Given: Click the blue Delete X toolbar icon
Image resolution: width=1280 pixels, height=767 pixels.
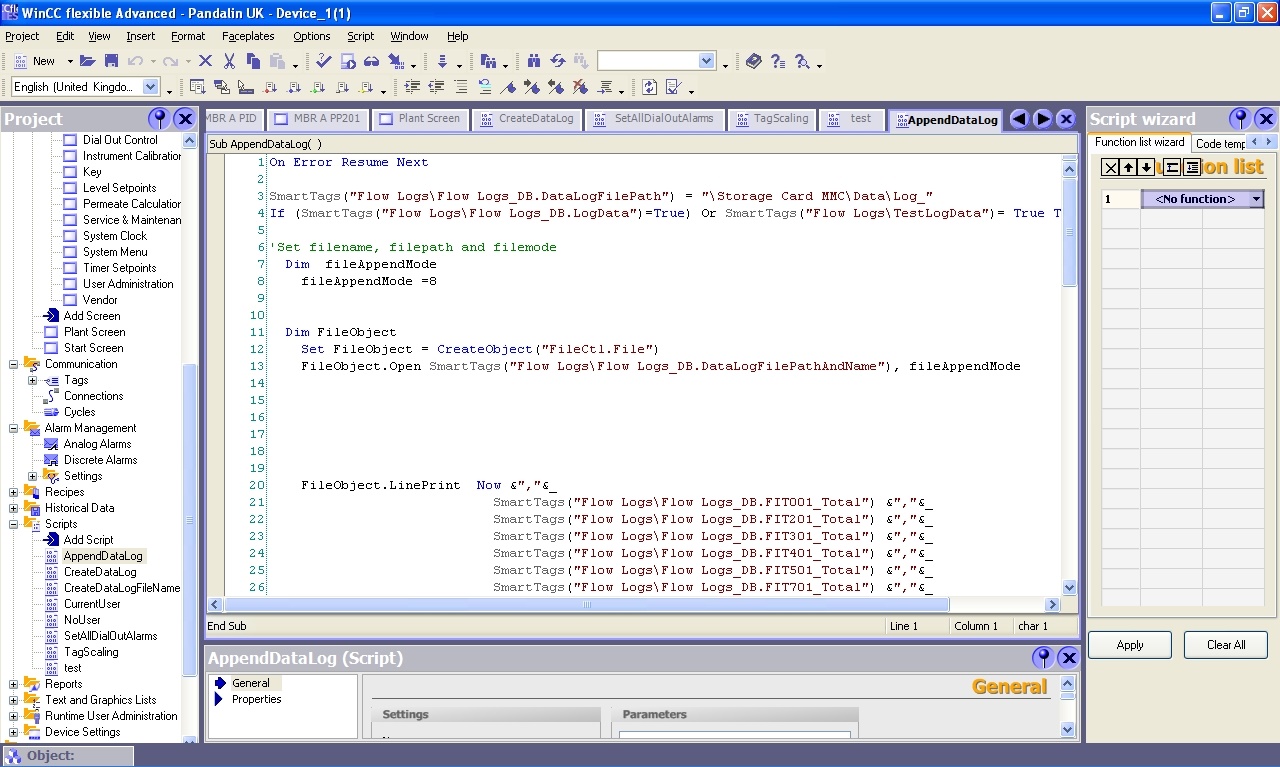Looking at the screenshot, I should [205, 62].
